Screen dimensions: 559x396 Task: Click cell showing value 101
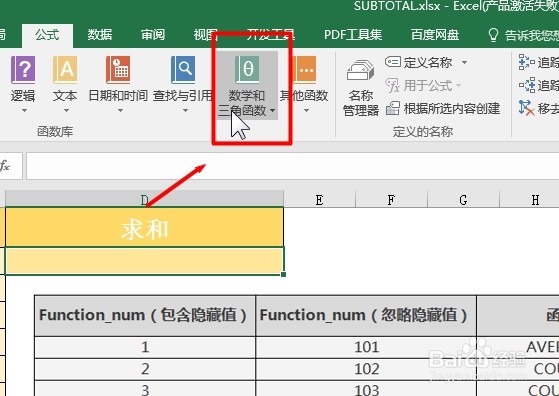[x=366, y=347]
